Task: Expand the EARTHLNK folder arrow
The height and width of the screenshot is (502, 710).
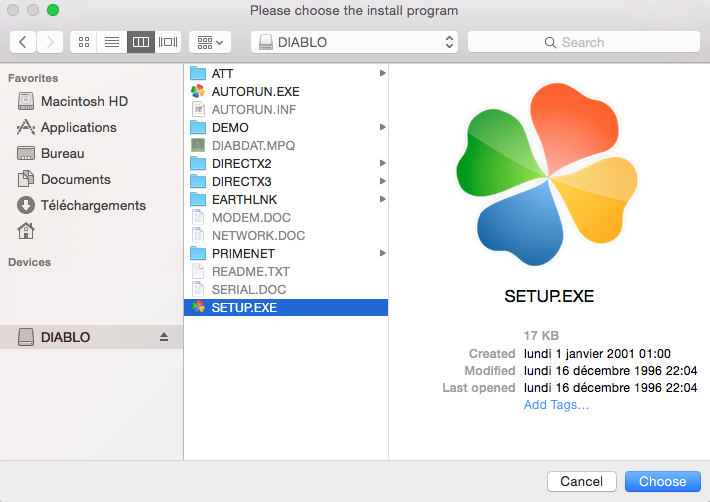Action: [383, 199]
